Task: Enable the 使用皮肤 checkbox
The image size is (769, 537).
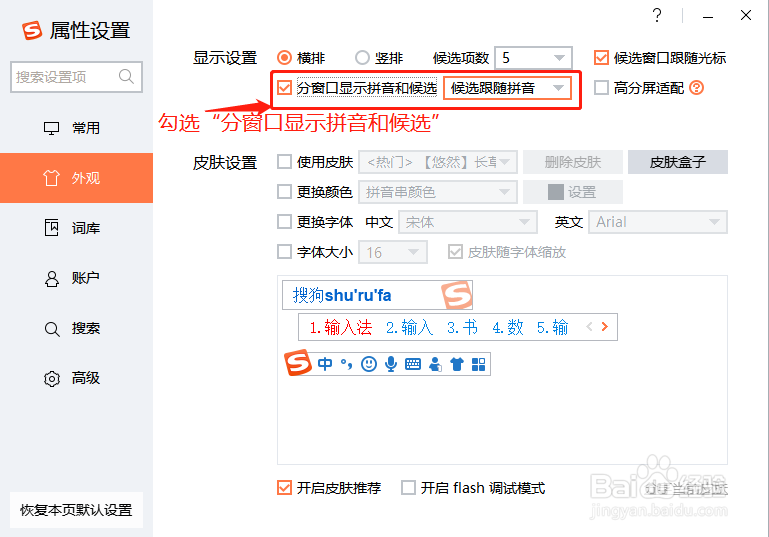Action: click(x=284, y=162)
